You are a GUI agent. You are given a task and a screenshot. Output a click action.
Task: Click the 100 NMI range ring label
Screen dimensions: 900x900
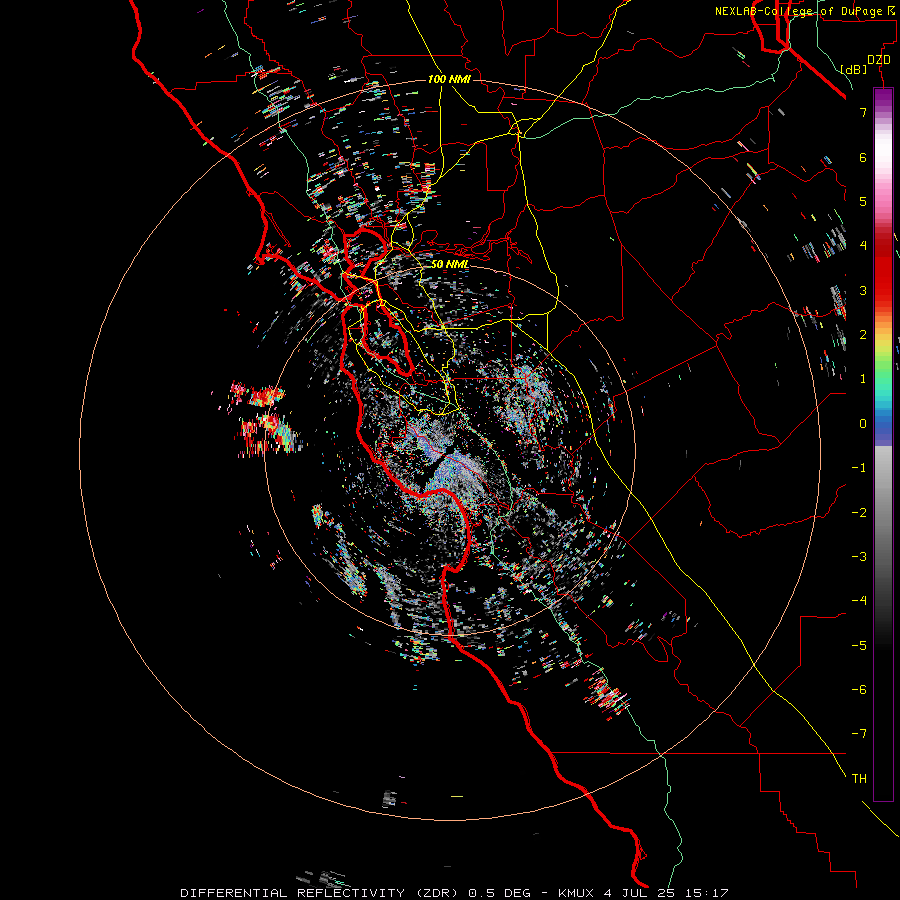point(449,79)
